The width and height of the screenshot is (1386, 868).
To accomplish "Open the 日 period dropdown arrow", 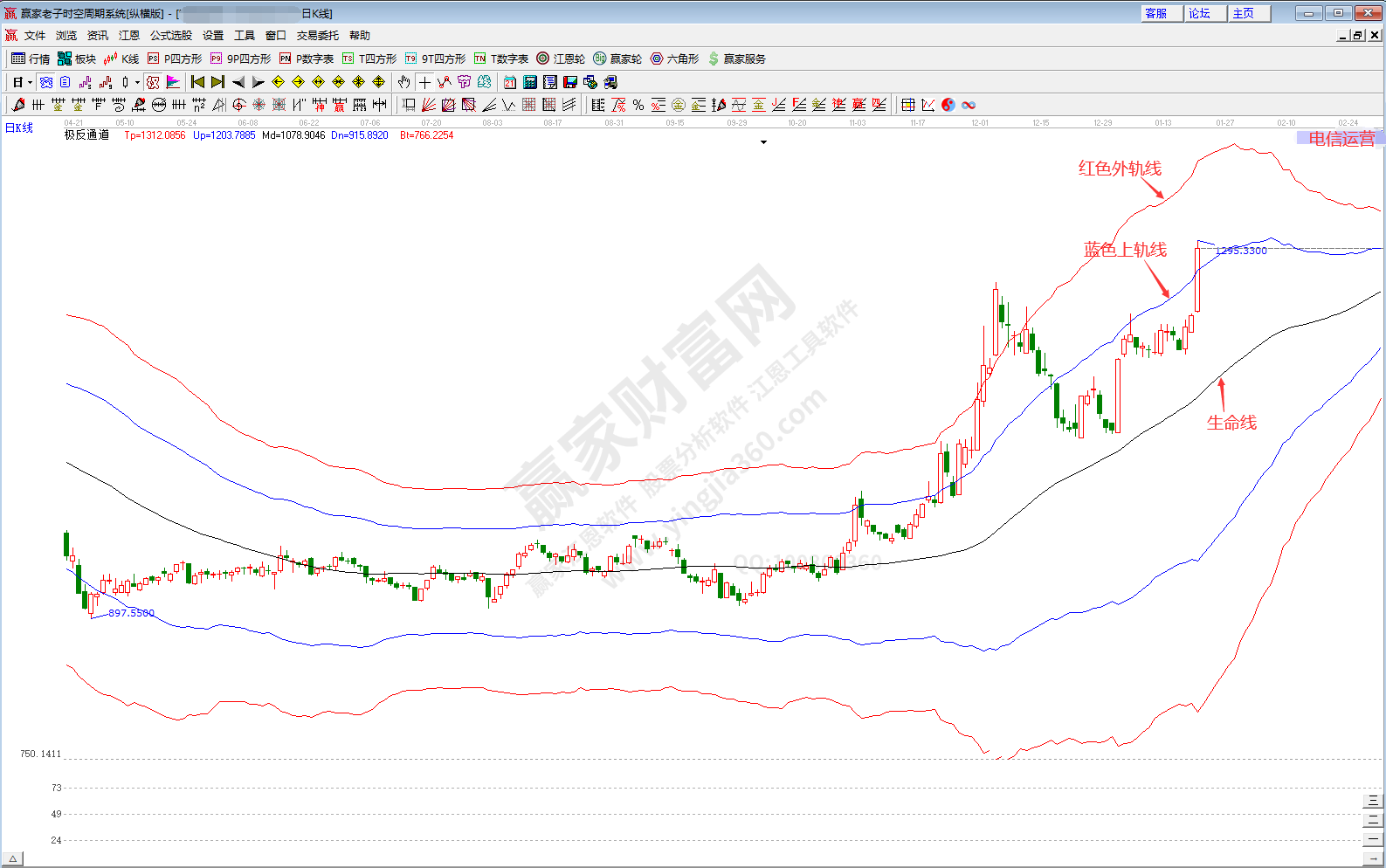I will (30, 83).
